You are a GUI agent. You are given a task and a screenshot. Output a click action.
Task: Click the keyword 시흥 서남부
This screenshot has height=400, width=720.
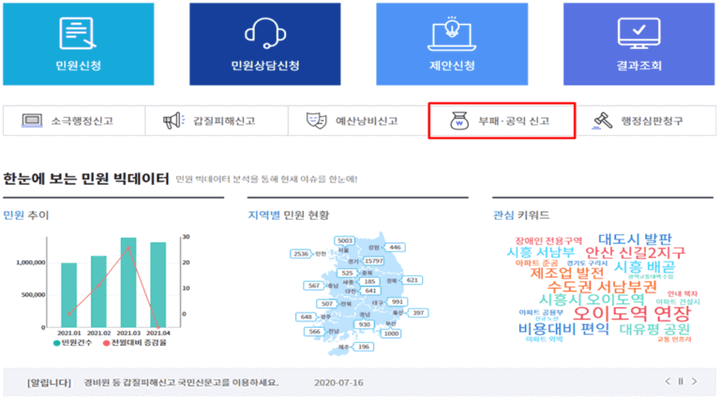(x=540, y=252)
